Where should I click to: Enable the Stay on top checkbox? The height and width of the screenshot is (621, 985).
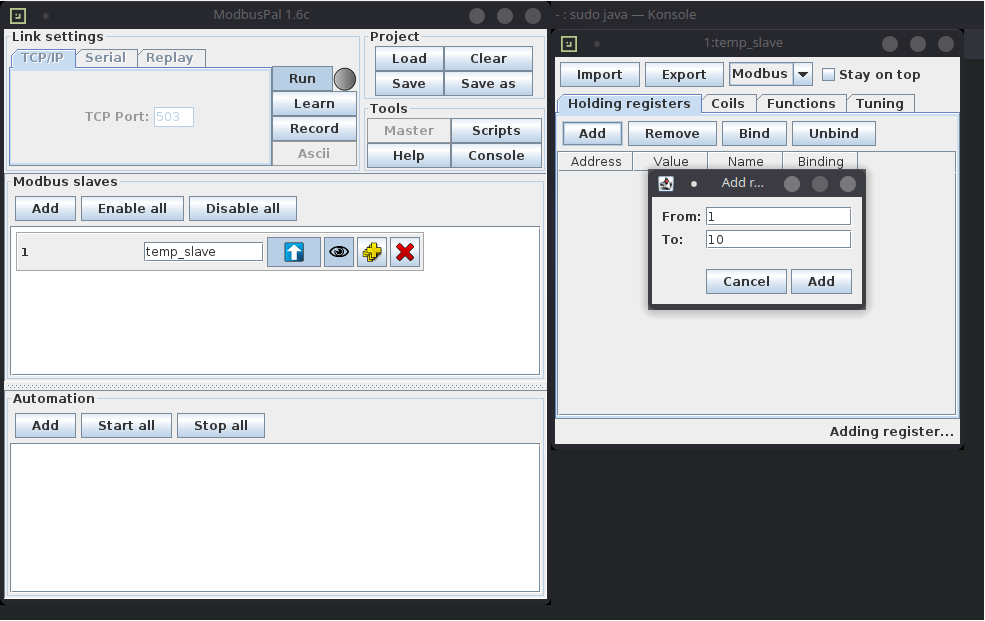click(x=828, y=75)
